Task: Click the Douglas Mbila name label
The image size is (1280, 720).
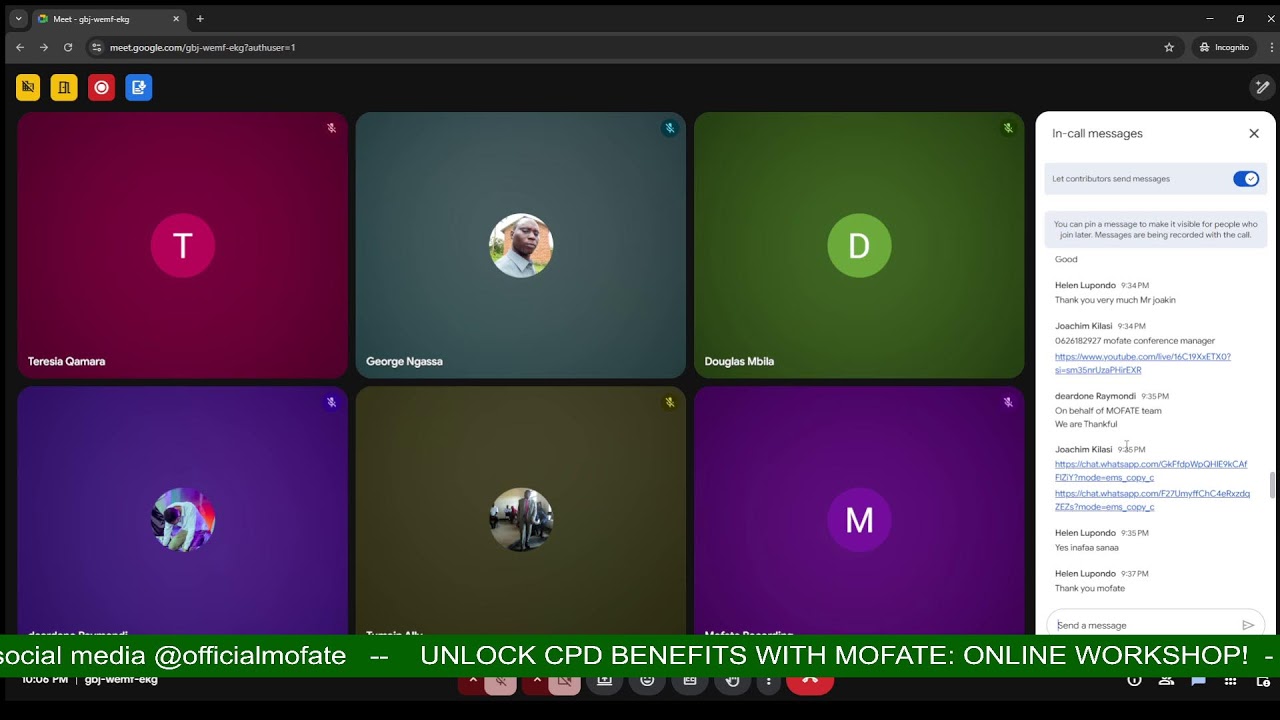Action: point(739,361)
